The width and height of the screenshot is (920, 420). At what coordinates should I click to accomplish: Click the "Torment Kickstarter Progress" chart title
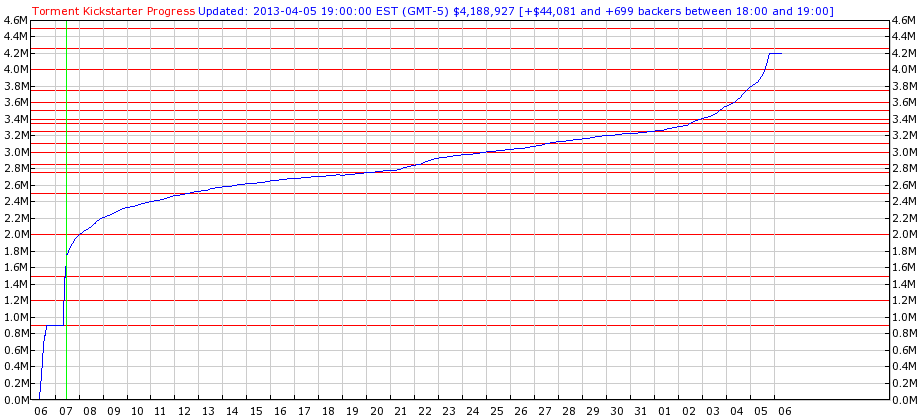pyautogui.click(x=113, y=11)
